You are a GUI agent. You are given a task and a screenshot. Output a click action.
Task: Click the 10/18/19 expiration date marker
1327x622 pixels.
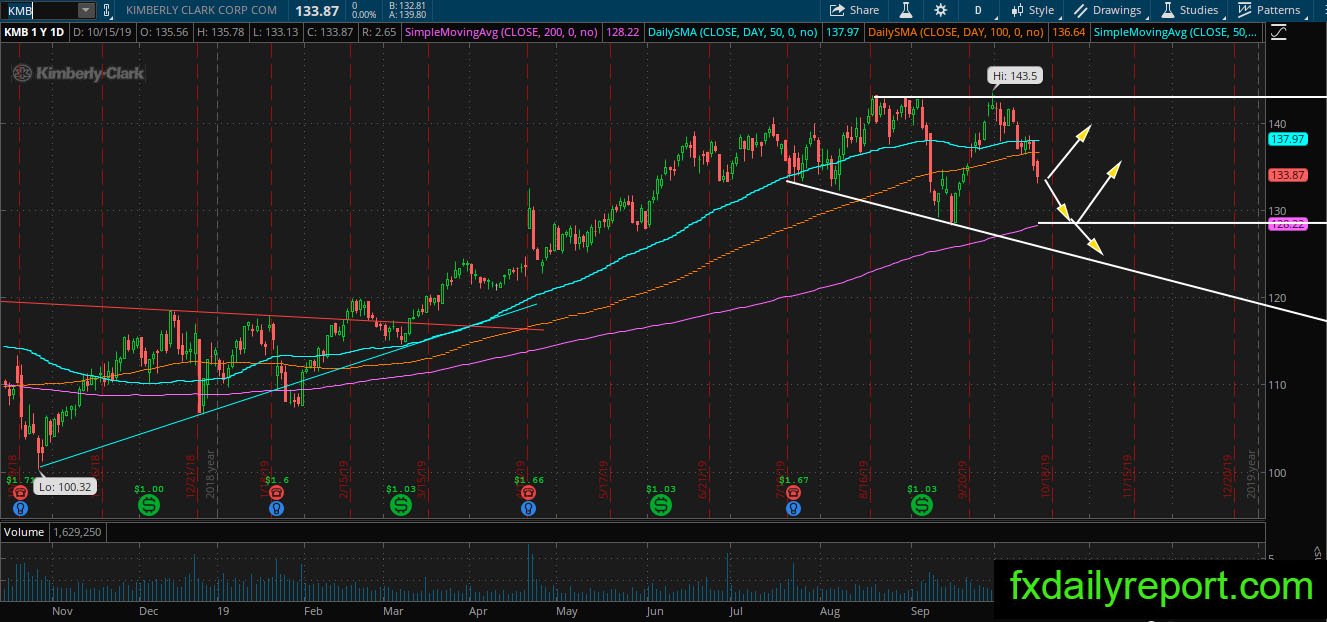coord(1048,478)
